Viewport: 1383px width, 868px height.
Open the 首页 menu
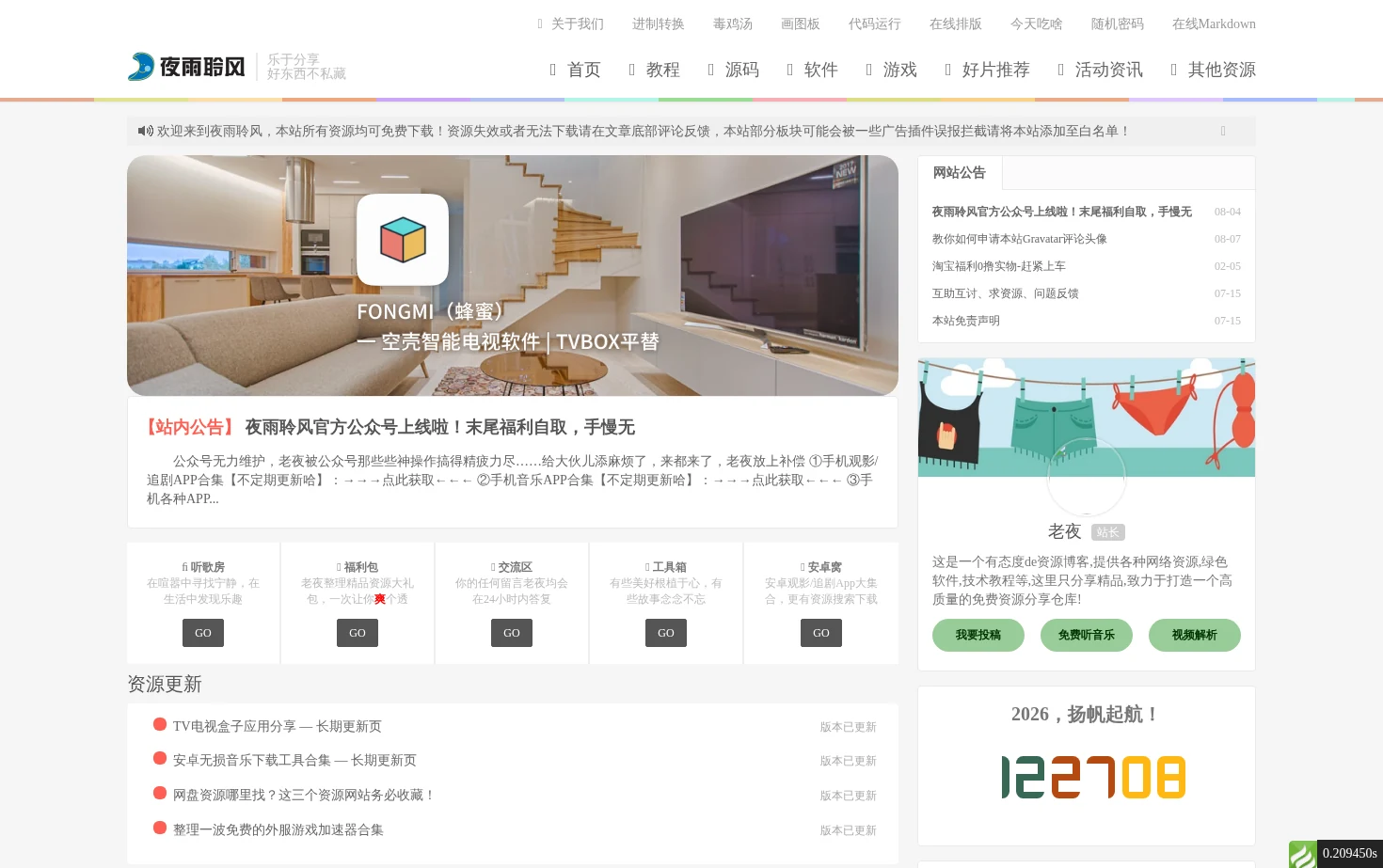coord(576,70)
